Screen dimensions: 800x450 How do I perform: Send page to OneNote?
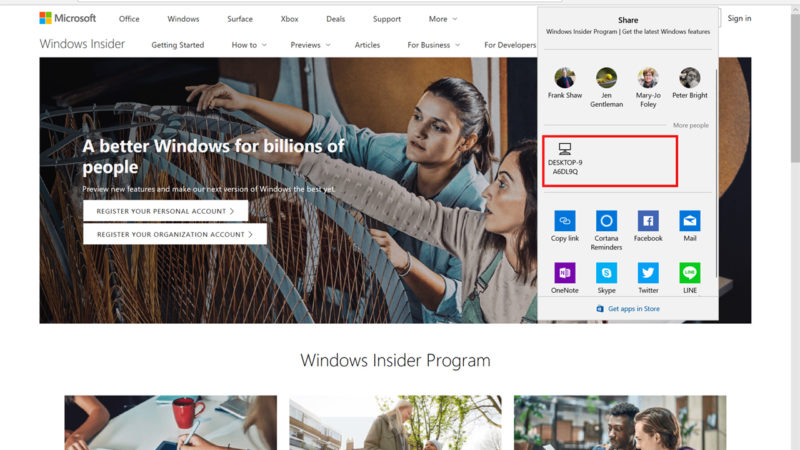pos(565,273)
